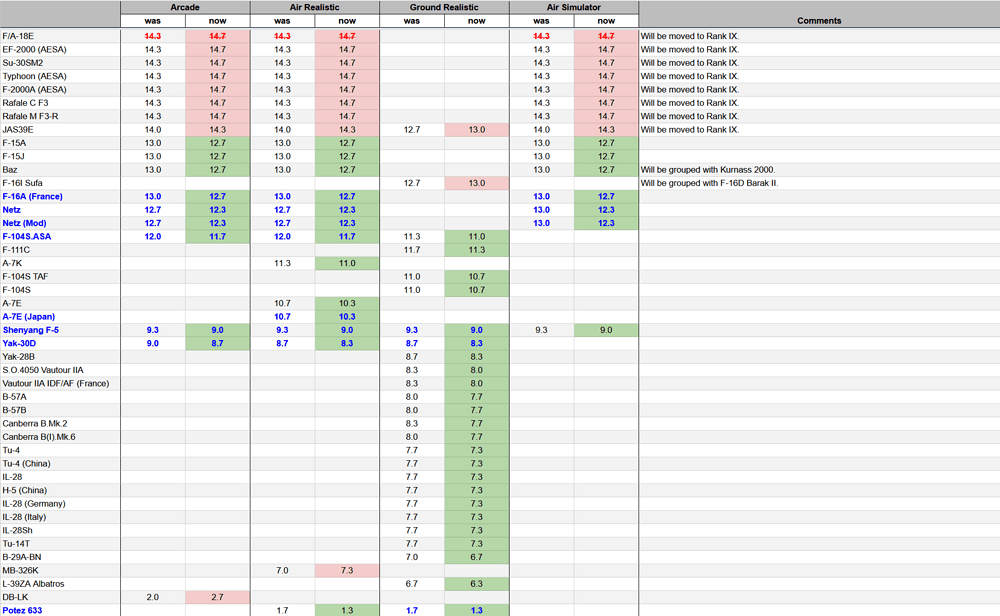Click the blue Shenyang F-5 name
The height and width of the screenshot is (616, 1000).
pos(30,329)
